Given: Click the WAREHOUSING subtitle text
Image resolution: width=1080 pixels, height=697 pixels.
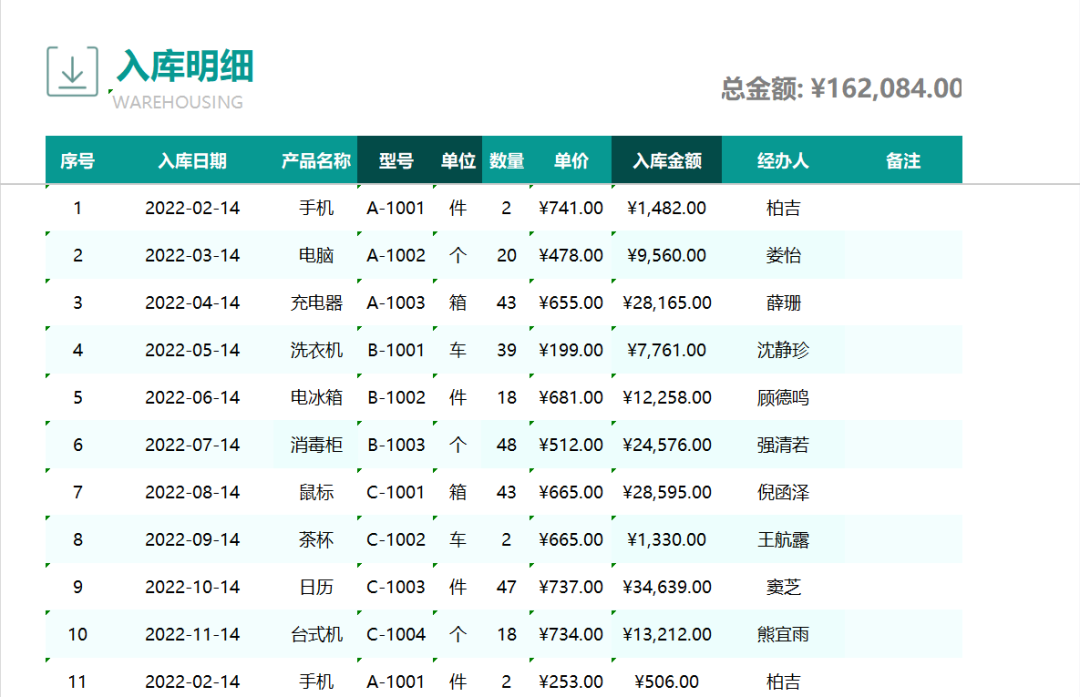Looking at the screenshot, I should [178, 102].
